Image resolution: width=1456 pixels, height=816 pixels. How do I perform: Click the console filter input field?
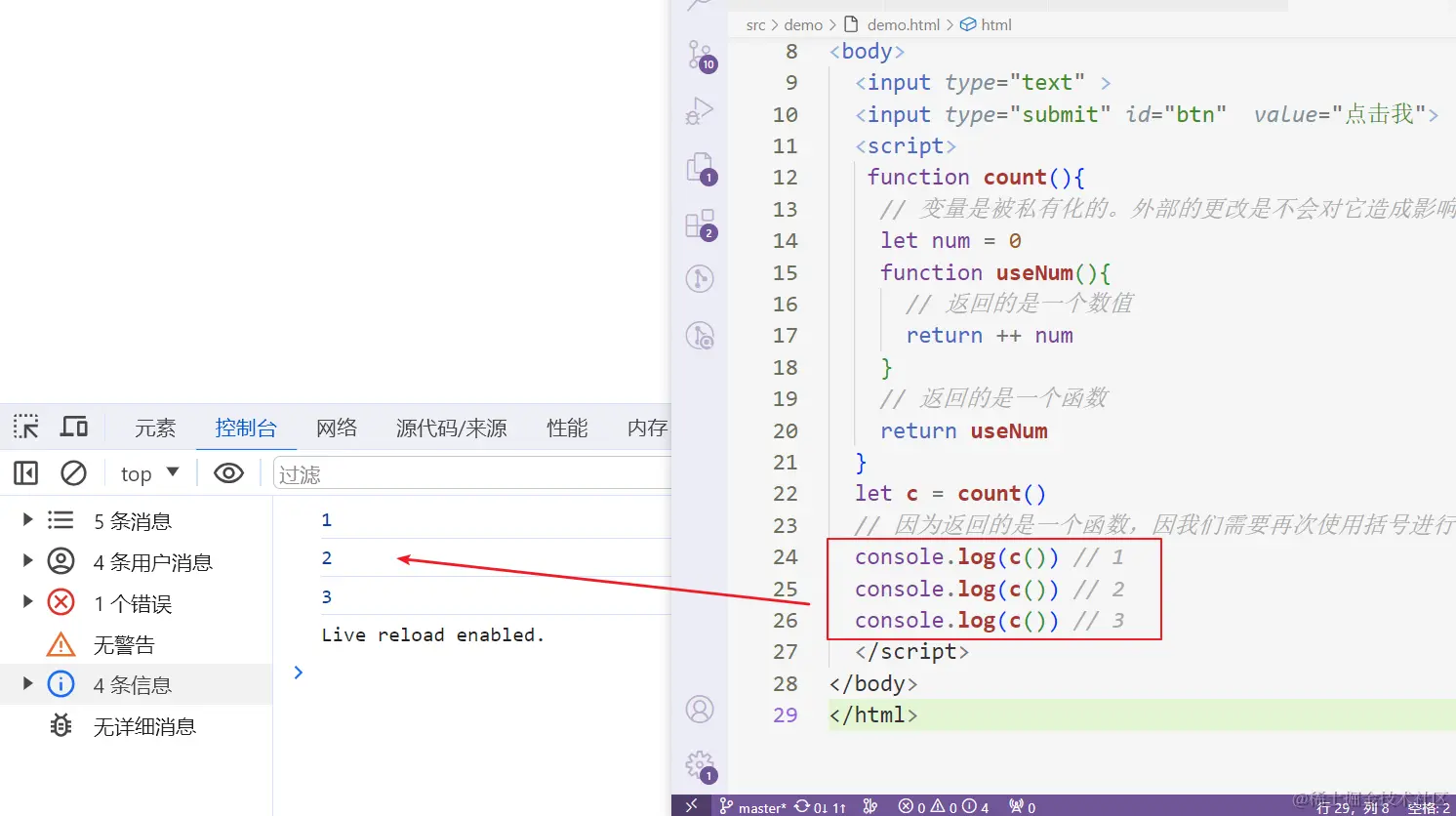(x=472, y=474)
